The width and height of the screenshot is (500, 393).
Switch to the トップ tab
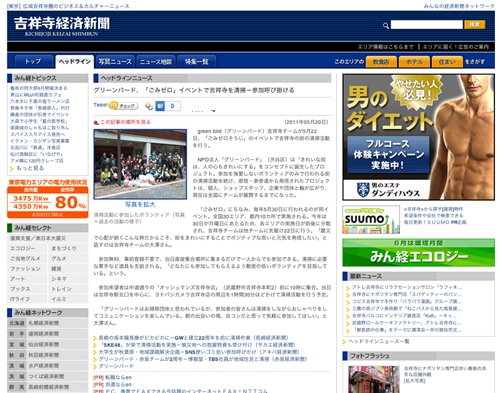[x=33, y=62]
